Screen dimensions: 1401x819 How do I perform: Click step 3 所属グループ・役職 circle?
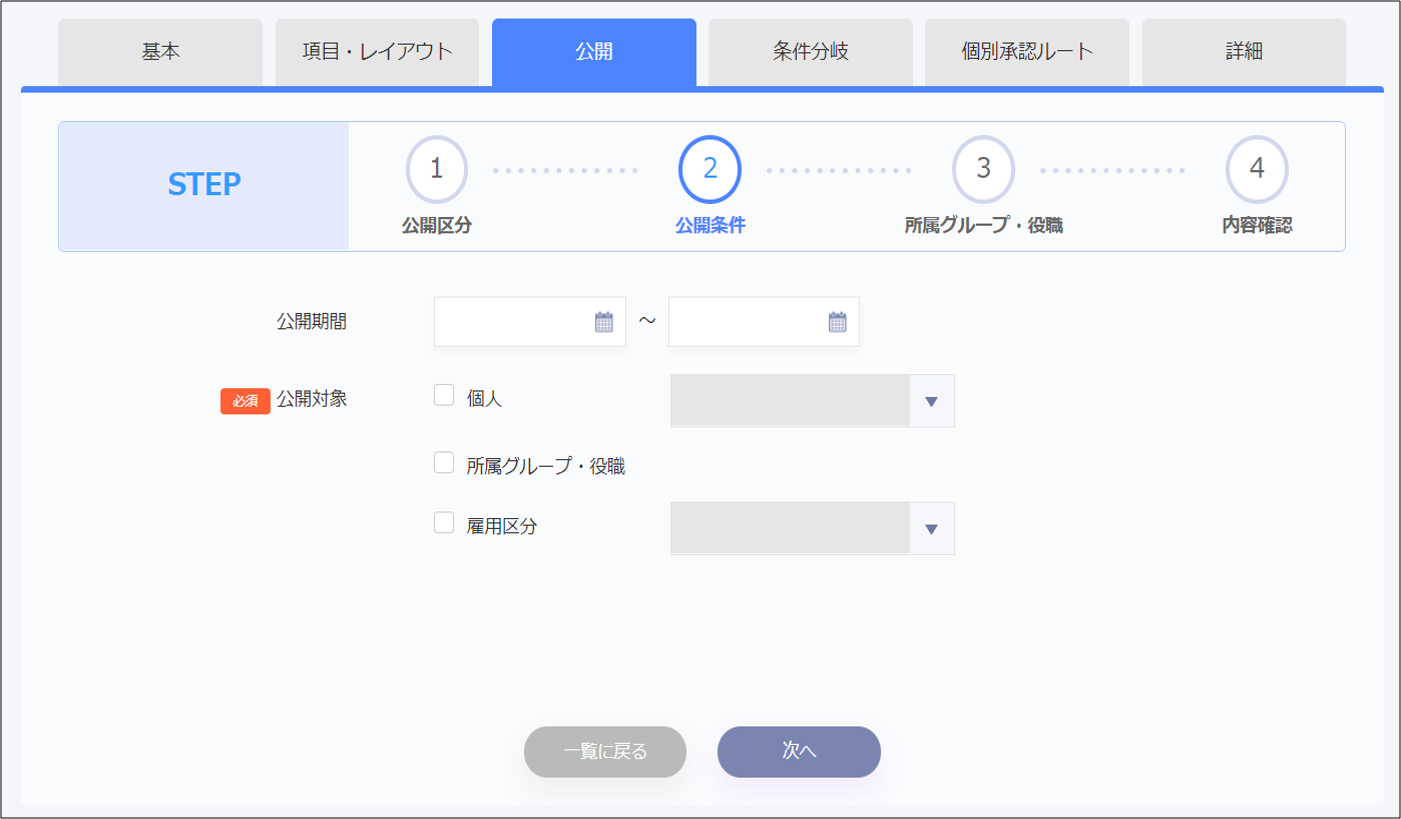pos(983,169)
